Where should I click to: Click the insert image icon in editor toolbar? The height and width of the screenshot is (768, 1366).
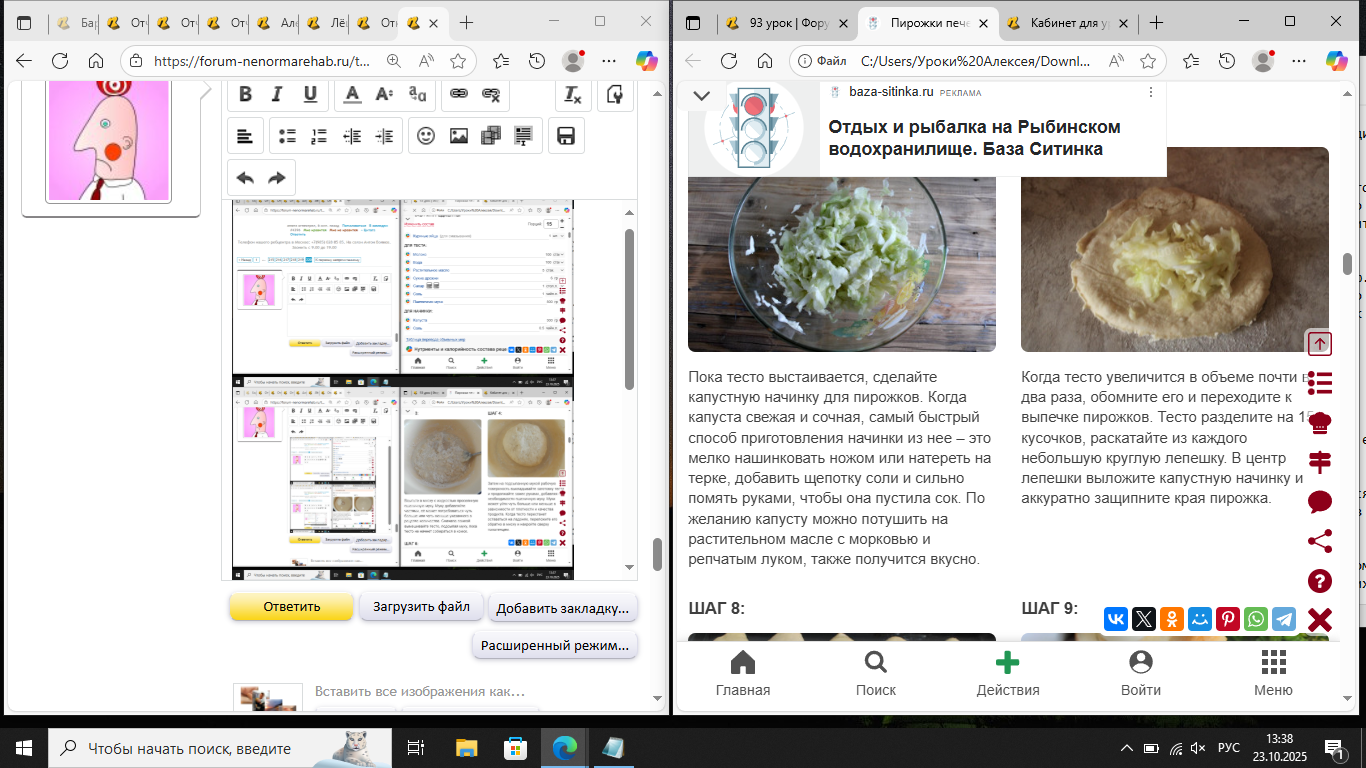(459, 136)
